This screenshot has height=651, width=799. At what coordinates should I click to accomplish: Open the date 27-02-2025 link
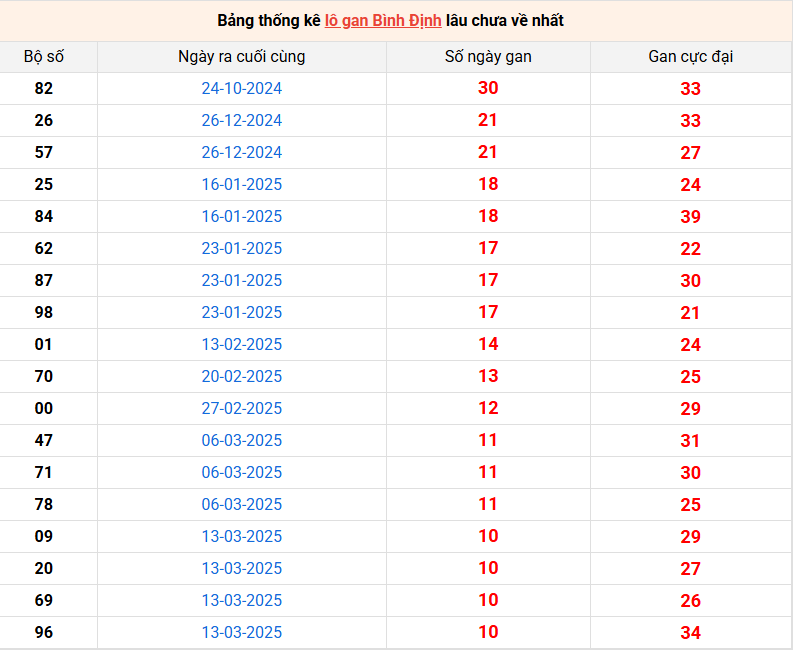click(242, 409)
